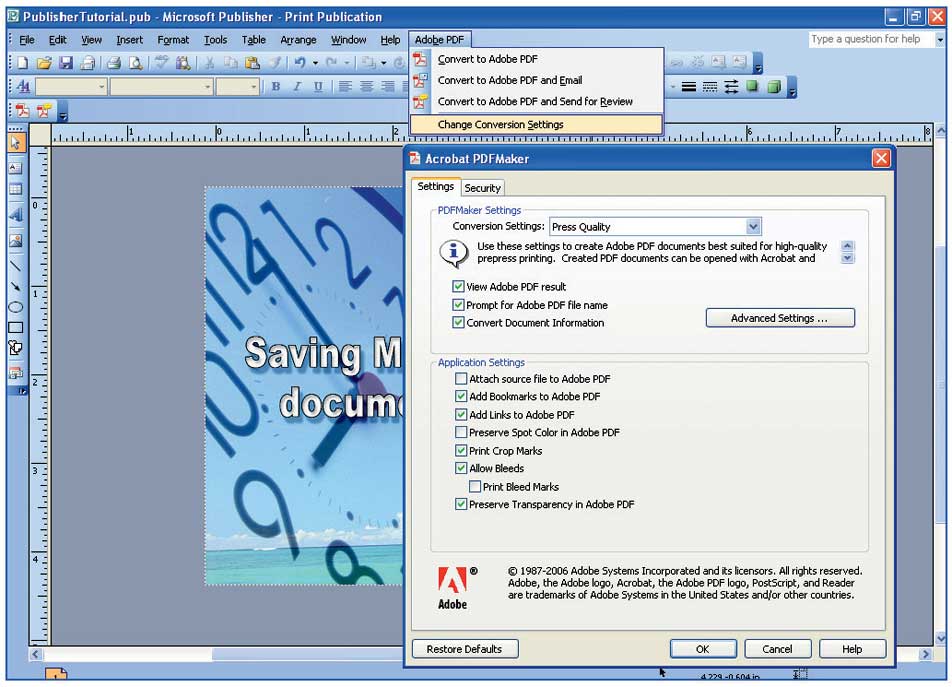Choose the Line/Border Style icon
952x687 pixels.
(688, 87)
